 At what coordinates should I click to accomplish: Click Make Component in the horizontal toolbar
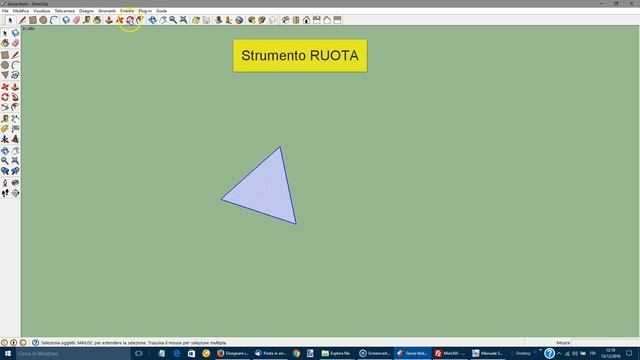pyautogui.click(x=66, y=20)
